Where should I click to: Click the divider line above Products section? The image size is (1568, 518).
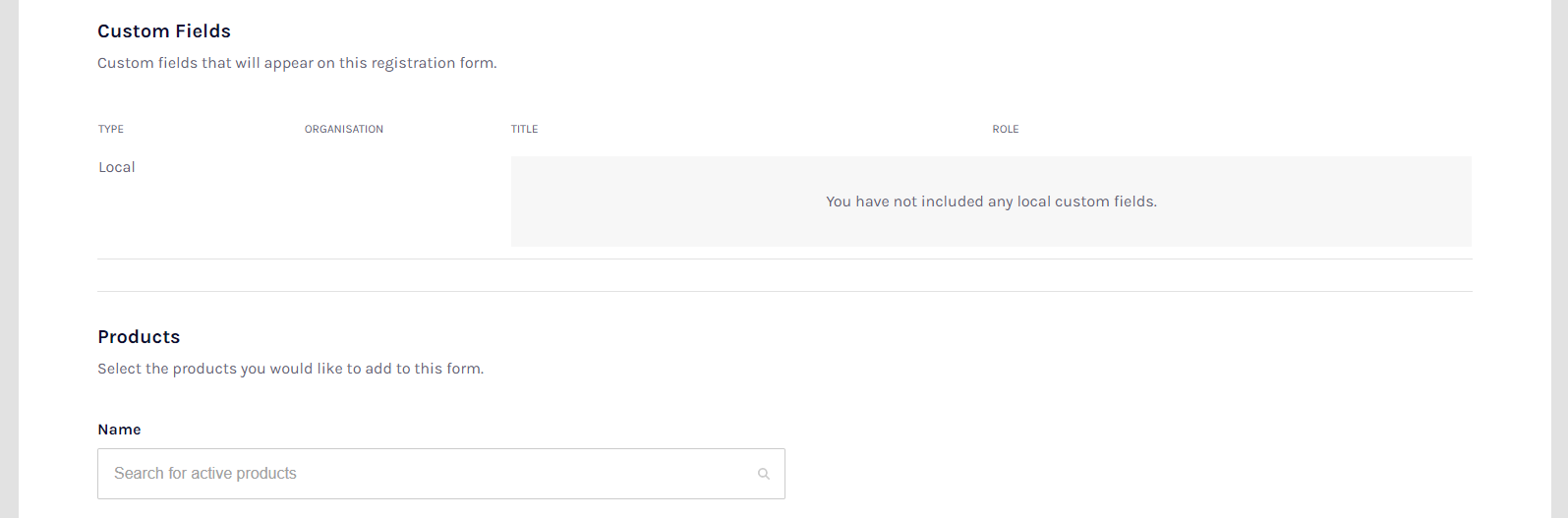(x=784, y=291)
